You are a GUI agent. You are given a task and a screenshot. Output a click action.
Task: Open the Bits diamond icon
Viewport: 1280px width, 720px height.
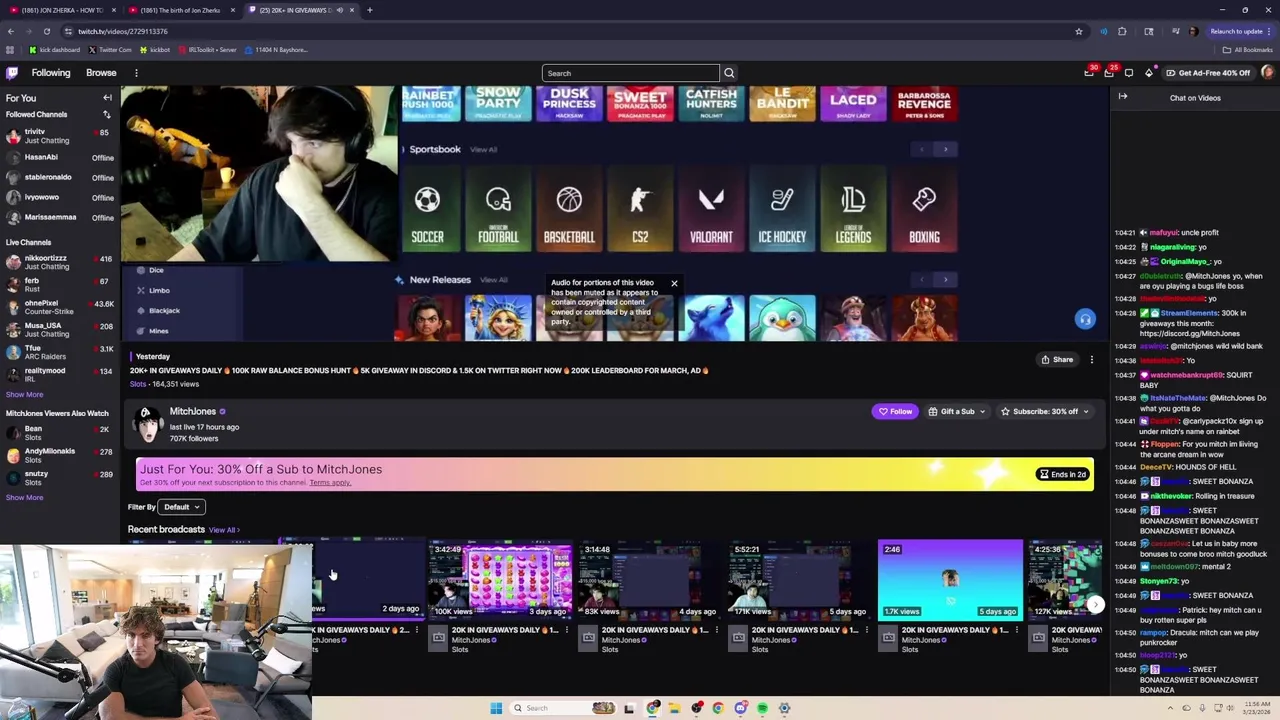click(1149, 73)
